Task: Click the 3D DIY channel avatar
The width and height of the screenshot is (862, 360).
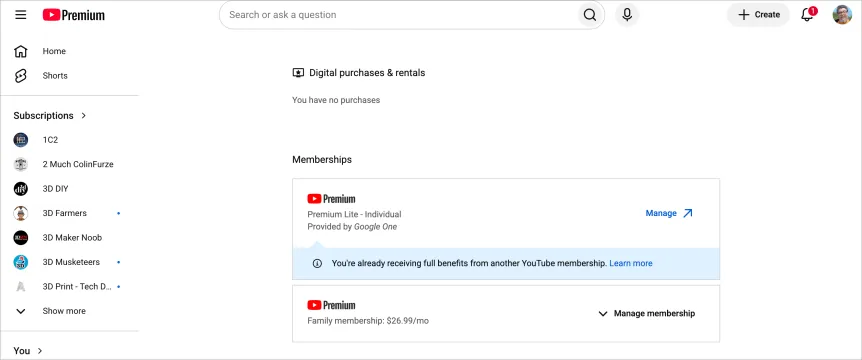Action: (x=20, y=189)
